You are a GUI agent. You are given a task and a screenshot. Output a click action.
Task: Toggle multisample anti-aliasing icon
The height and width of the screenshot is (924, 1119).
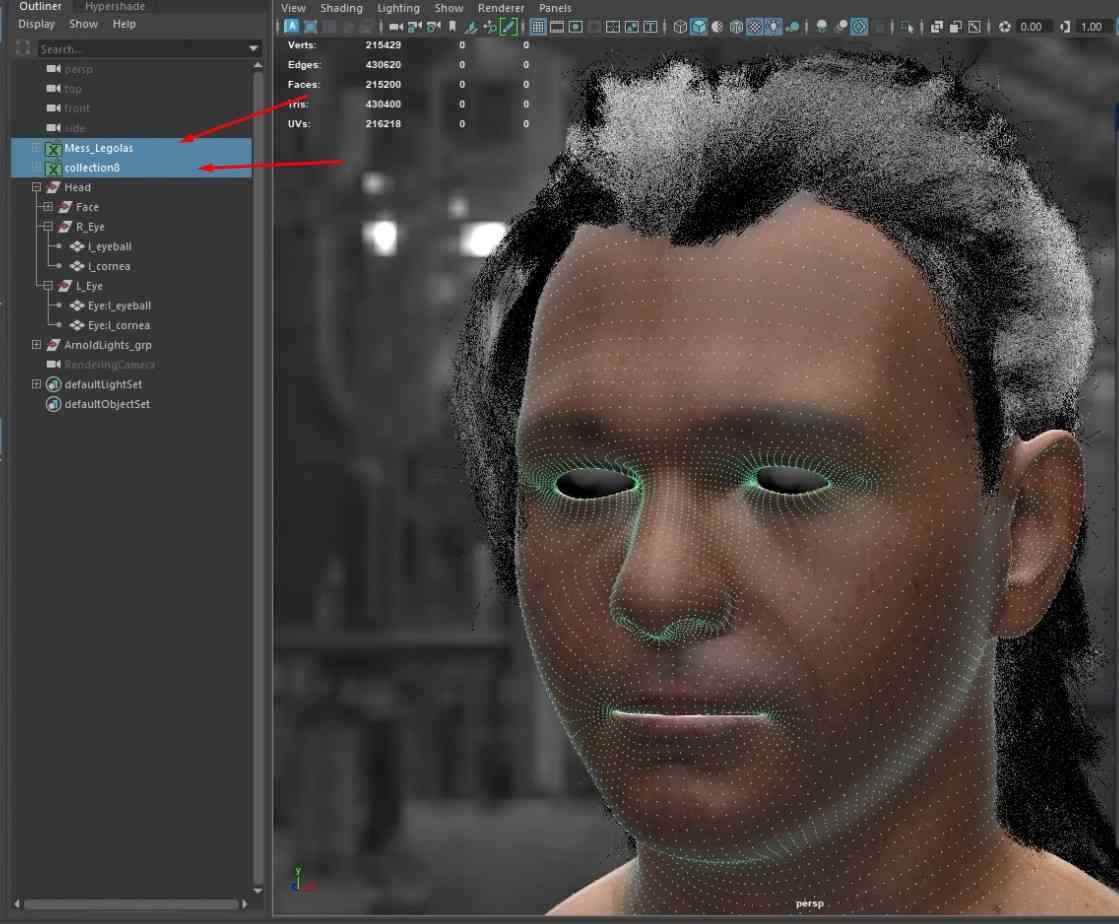point(859,26)
